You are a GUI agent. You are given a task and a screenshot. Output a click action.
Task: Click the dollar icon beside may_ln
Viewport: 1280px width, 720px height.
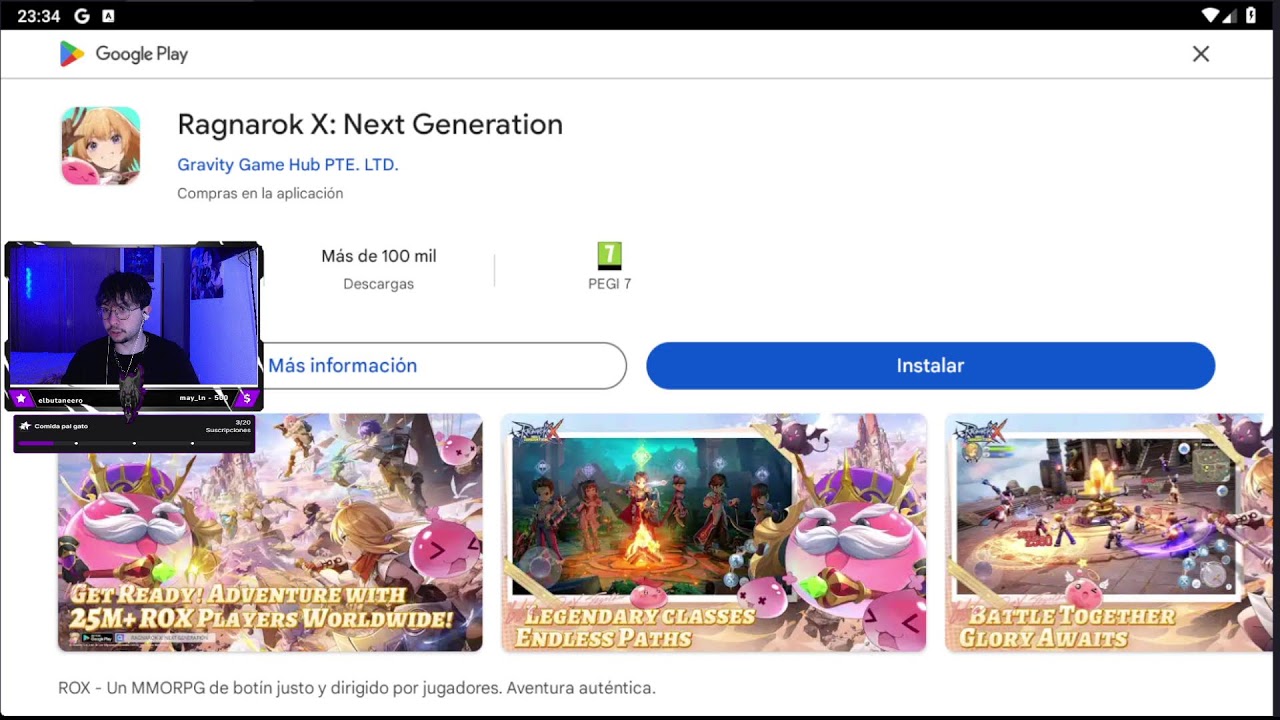point(246,399)
